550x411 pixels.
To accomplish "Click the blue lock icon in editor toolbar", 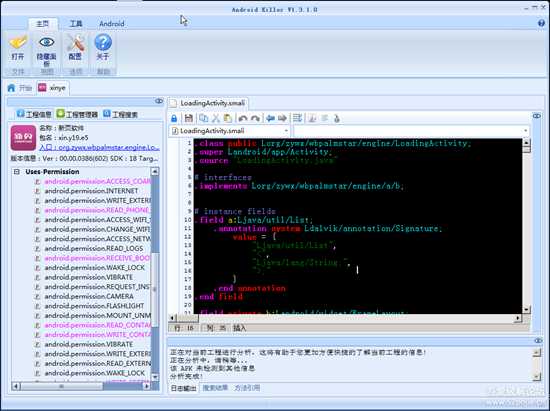I will [174, 118].
